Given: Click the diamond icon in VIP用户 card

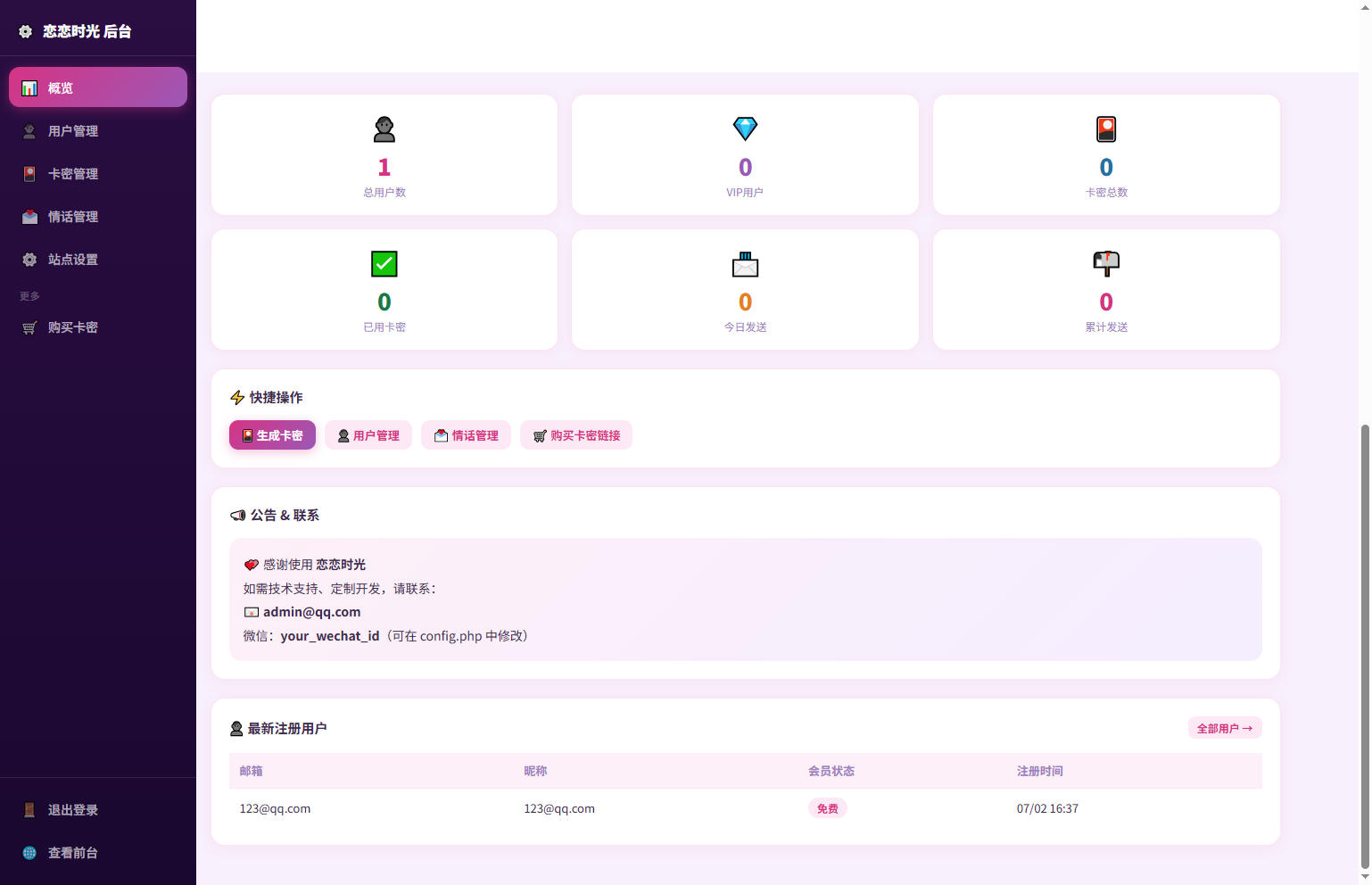Looking at the screenshot, I should (x=745, y=129).
